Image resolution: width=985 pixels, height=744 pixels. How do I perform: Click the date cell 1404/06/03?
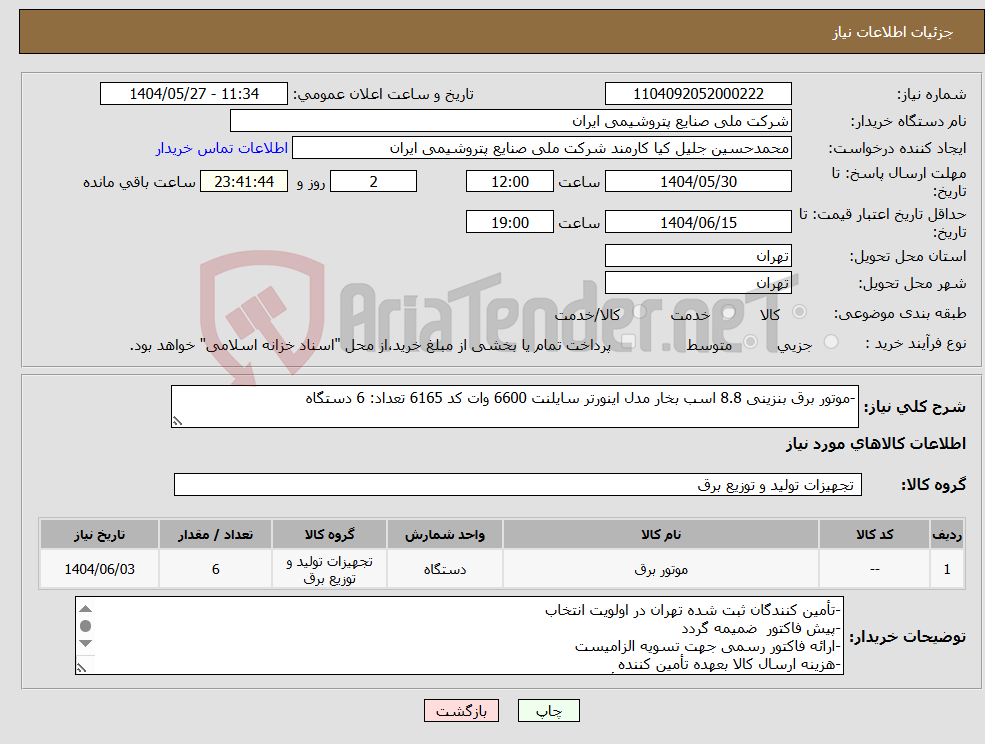pos(99,569)
